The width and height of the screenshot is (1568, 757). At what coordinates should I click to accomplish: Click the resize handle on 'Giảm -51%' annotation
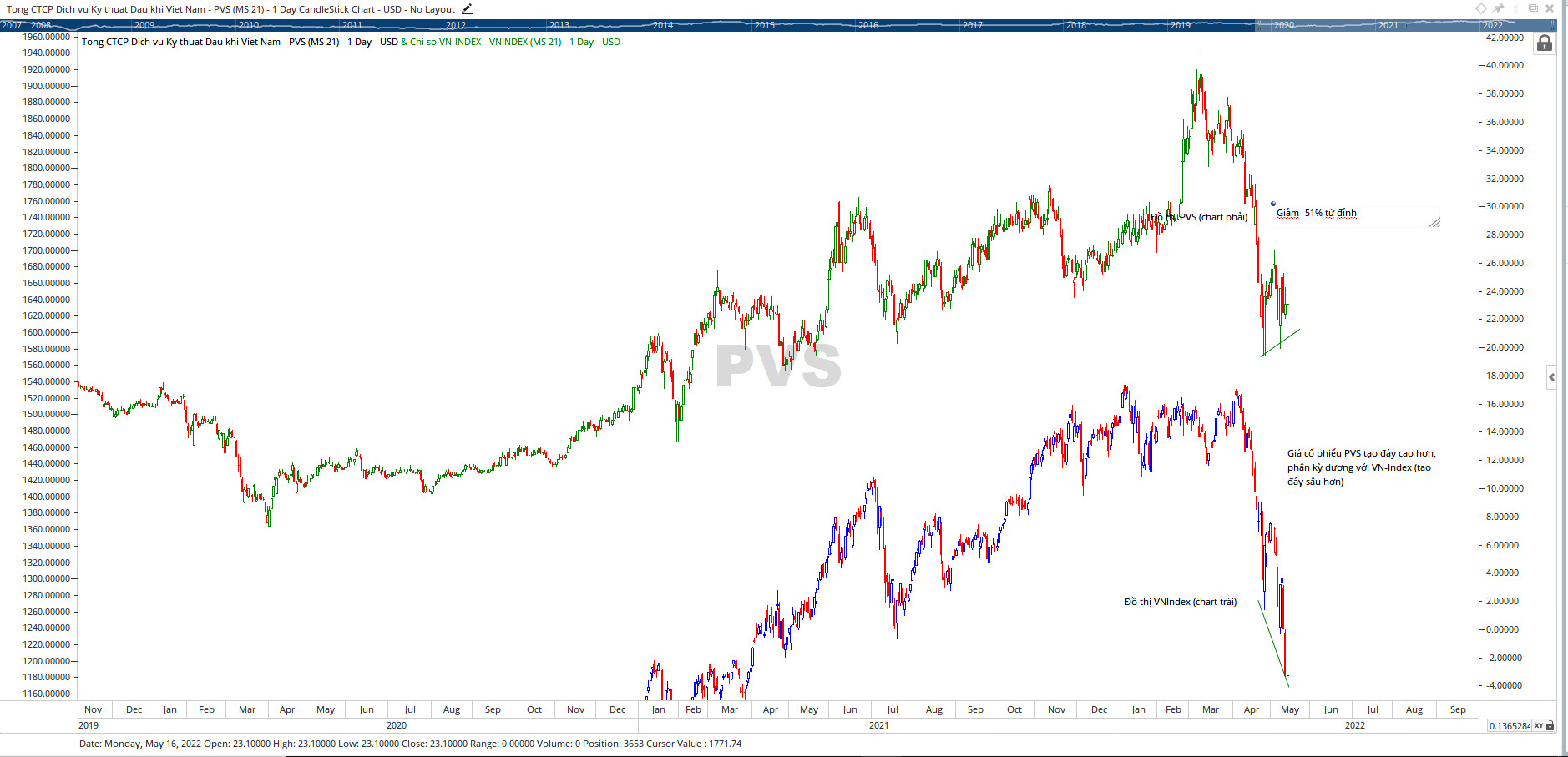pos(1434,223)
